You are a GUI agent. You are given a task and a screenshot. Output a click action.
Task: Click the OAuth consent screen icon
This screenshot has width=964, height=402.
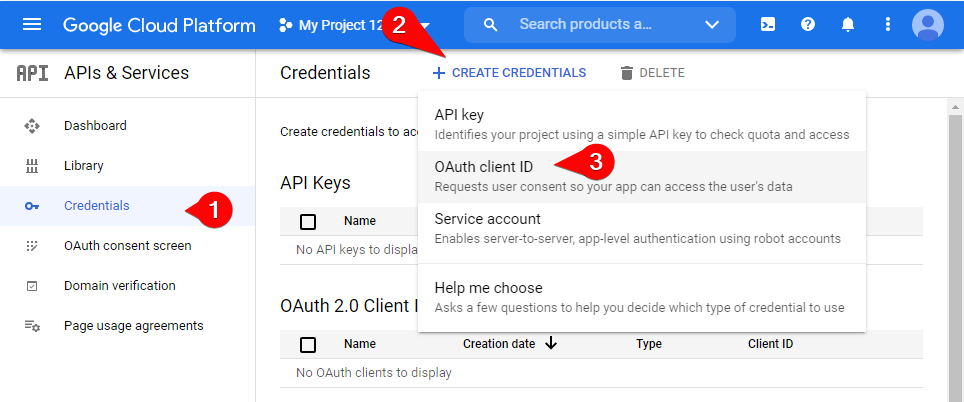pos(32,246)
